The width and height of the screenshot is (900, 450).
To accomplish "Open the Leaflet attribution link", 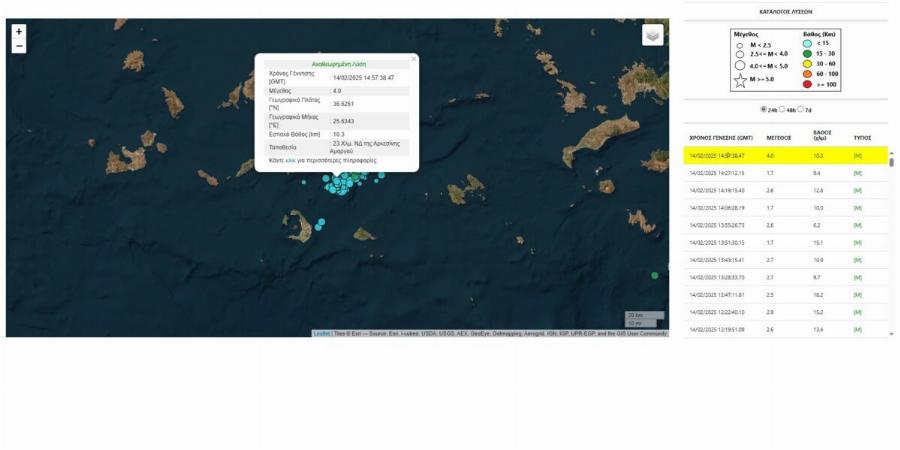I will (321, 333).
